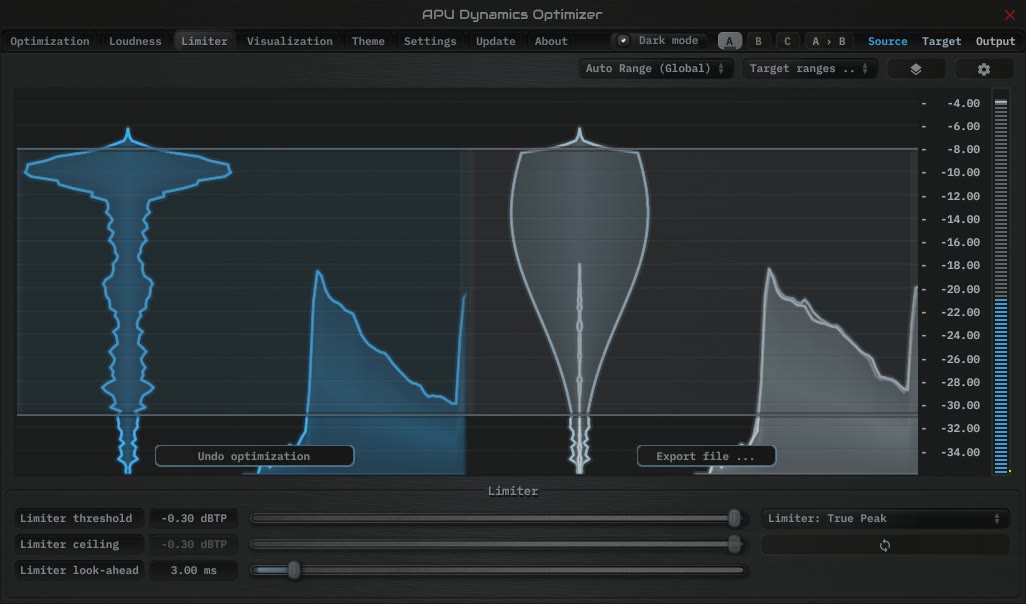Open the Settings tab
The width and height of the screenshot is (1026, 604).
pos(430,41)
